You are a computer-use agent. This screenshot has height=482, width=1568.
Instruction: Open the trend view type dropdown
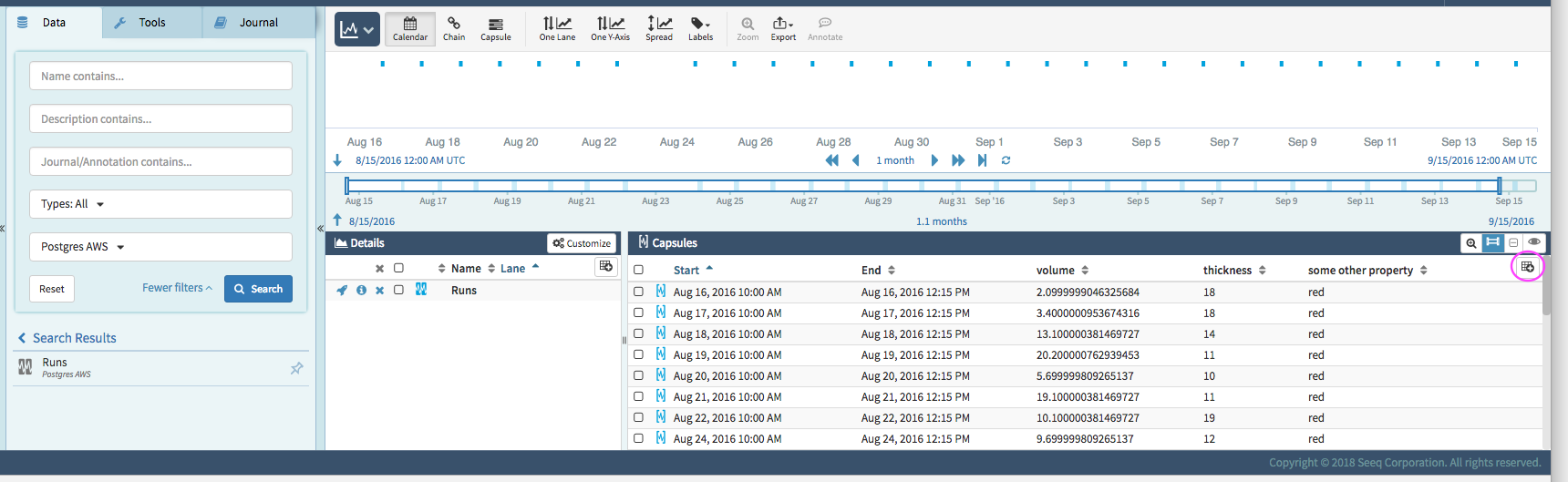(x=356, y=30)
